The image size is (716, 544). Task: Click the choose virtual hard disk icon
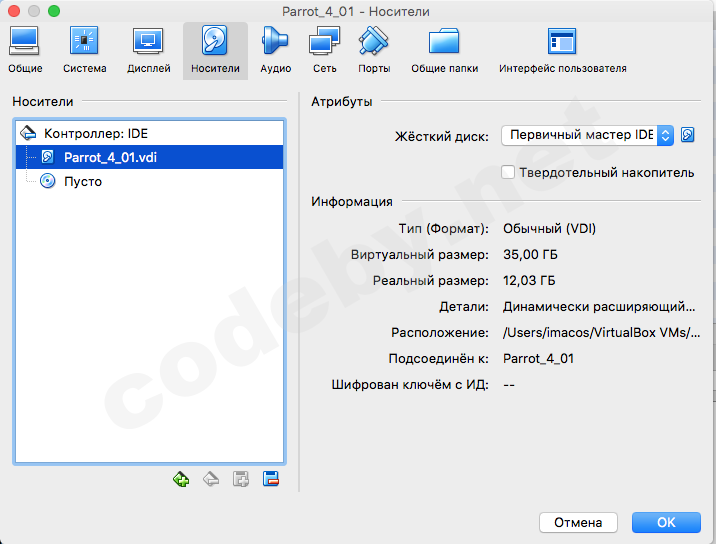point(688,135)
